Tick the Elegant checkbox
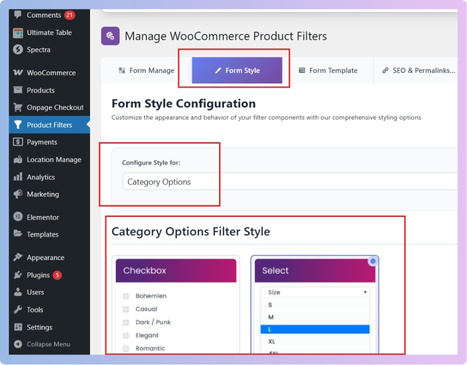467x365 pixels. [126, 336]
